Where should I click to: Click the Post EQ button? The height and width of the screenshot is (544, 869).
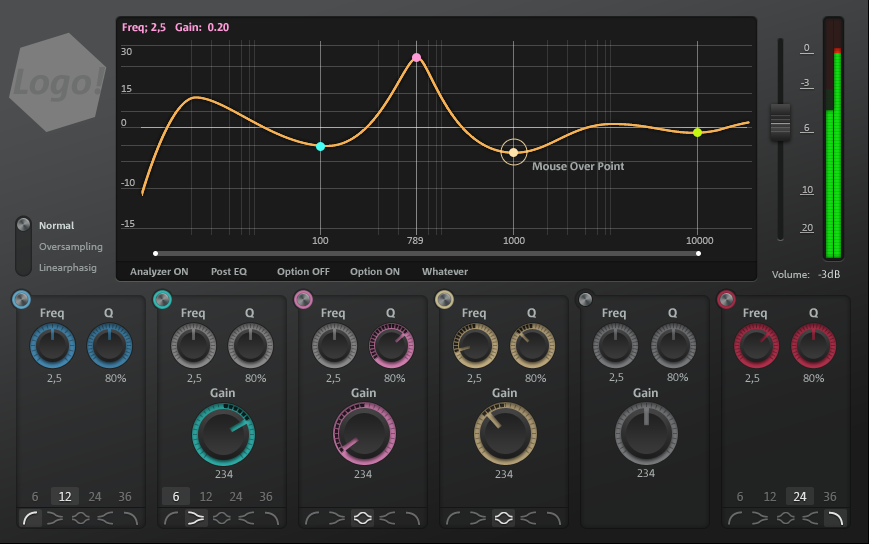(x=228, y=271)
